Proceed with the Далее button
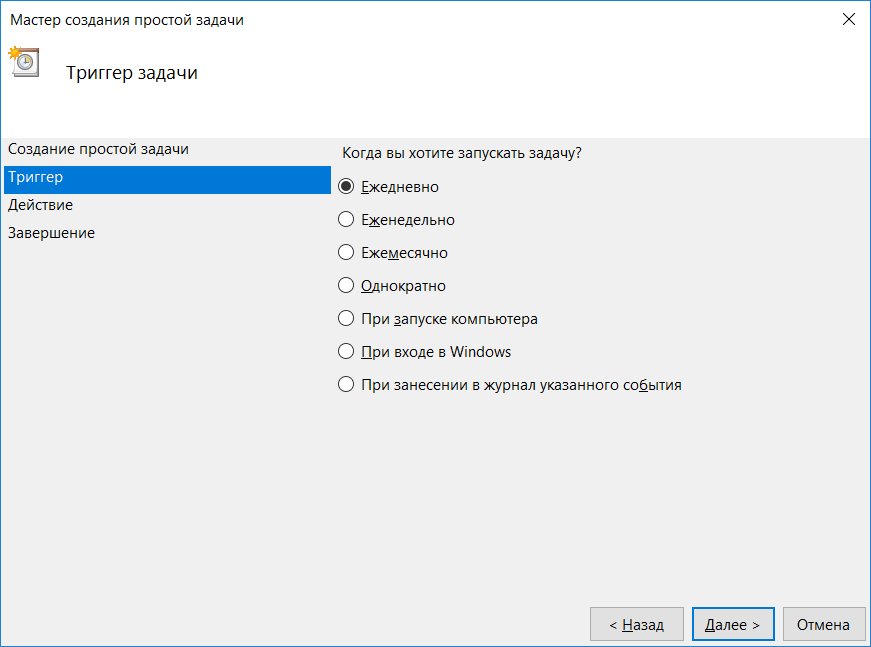871x647 pixels. [x=733, y=624]
